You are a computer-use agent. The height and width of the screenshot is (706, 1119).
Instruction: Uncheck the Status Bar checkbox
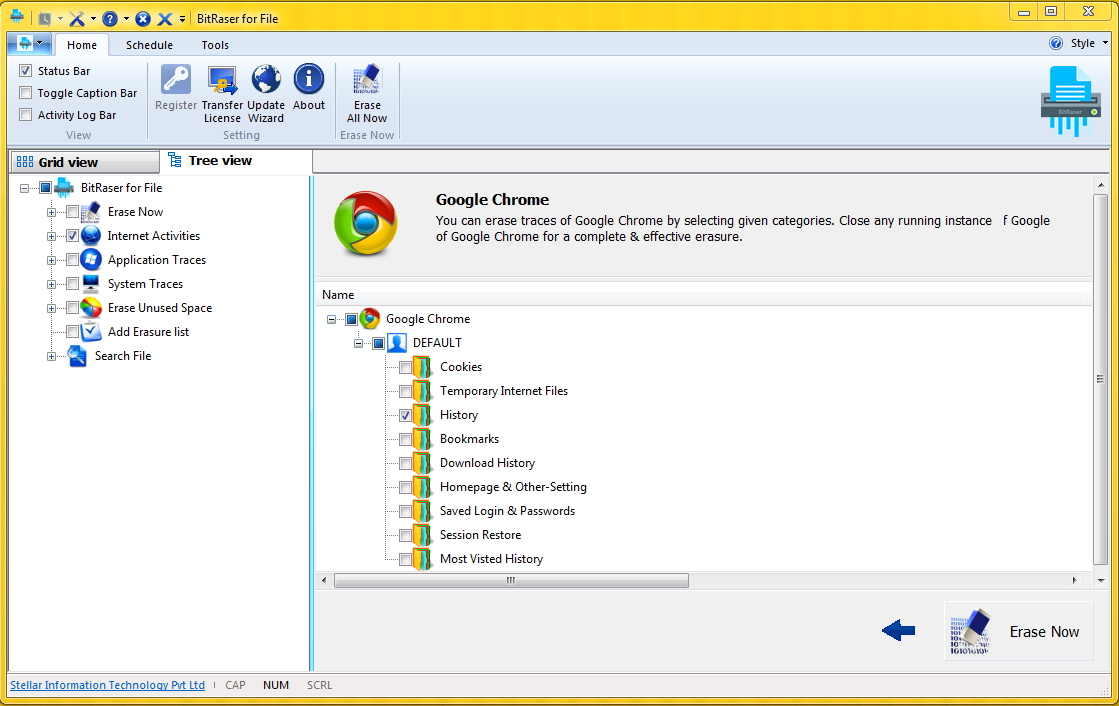(26, 71)
